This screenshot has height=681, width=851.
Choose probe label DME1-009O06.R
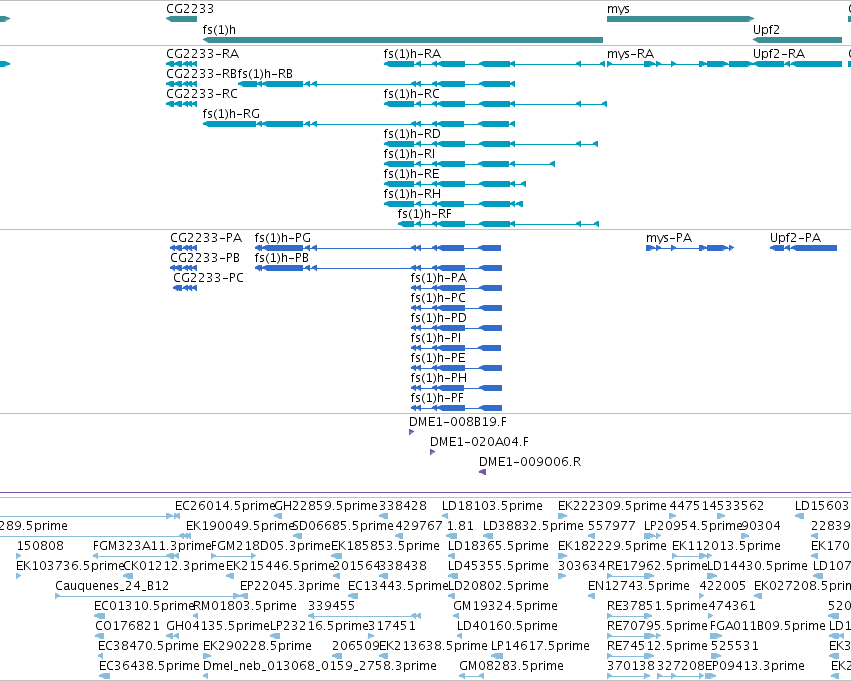(530, 462)
